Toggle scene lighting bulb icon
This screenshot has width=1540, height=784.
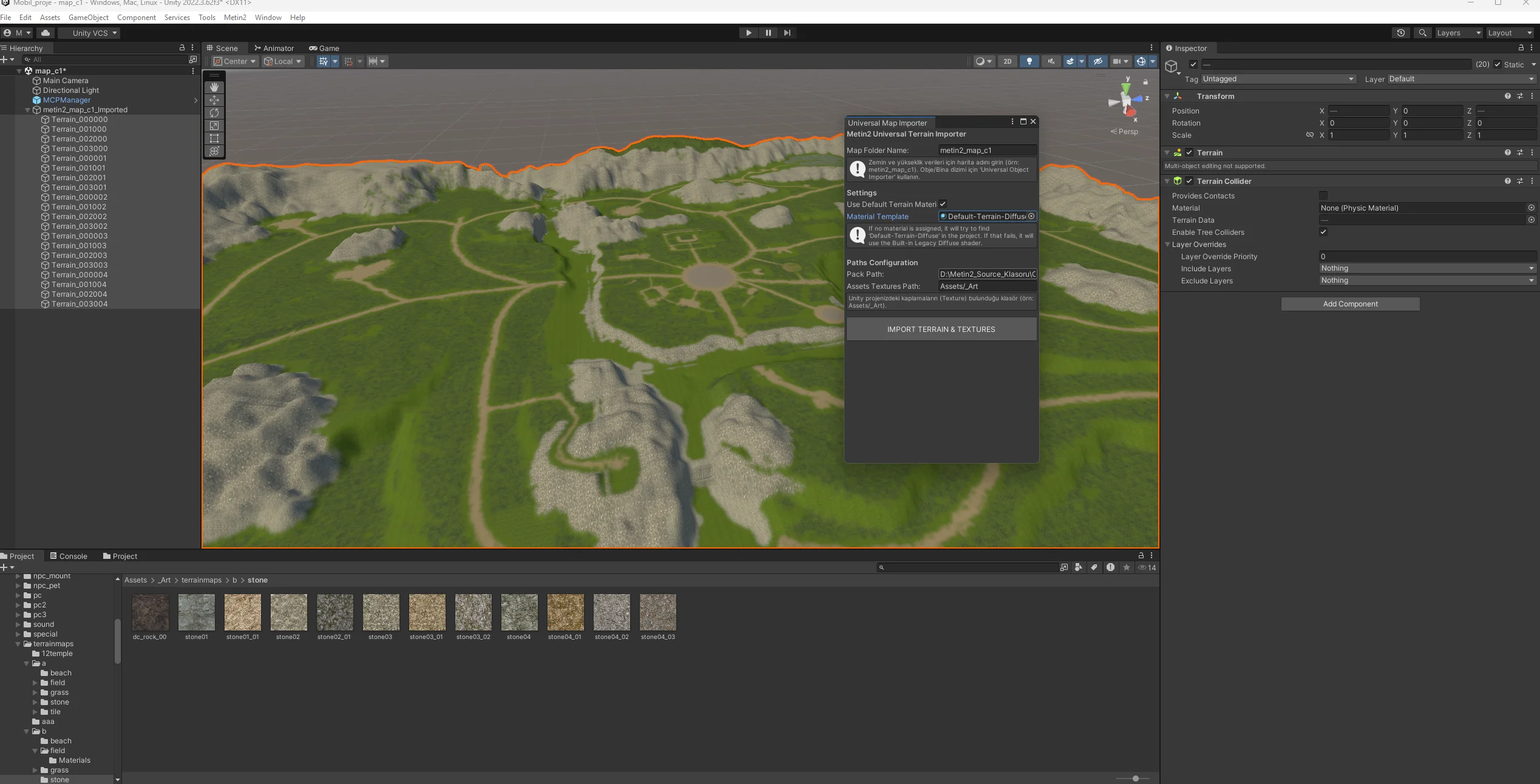[1029, 61]
